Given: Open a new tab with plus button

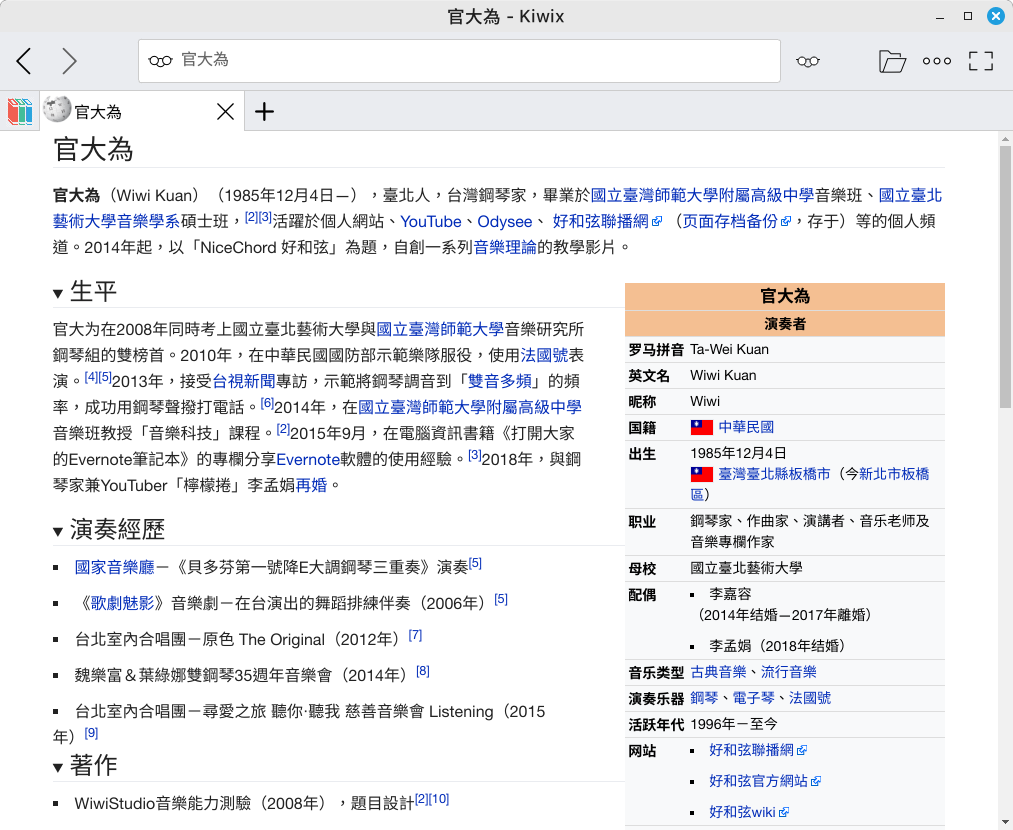Looking at the screenshot, I should click(x=264, y=112).
